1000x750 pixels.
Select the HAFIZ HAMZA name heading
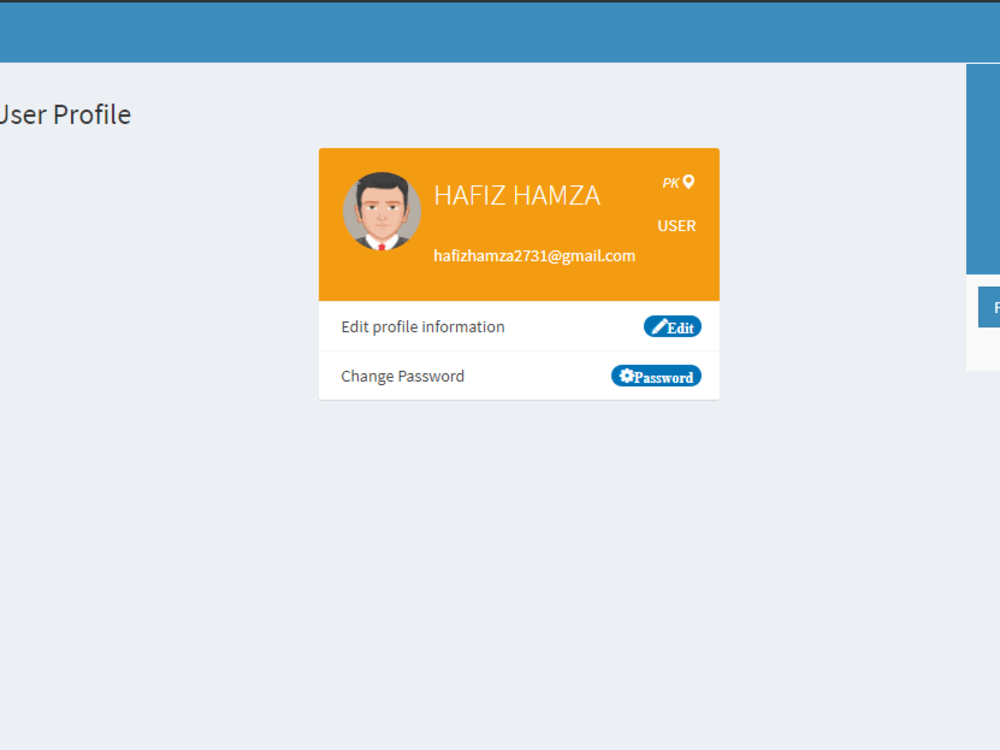(x=517, y=195)
